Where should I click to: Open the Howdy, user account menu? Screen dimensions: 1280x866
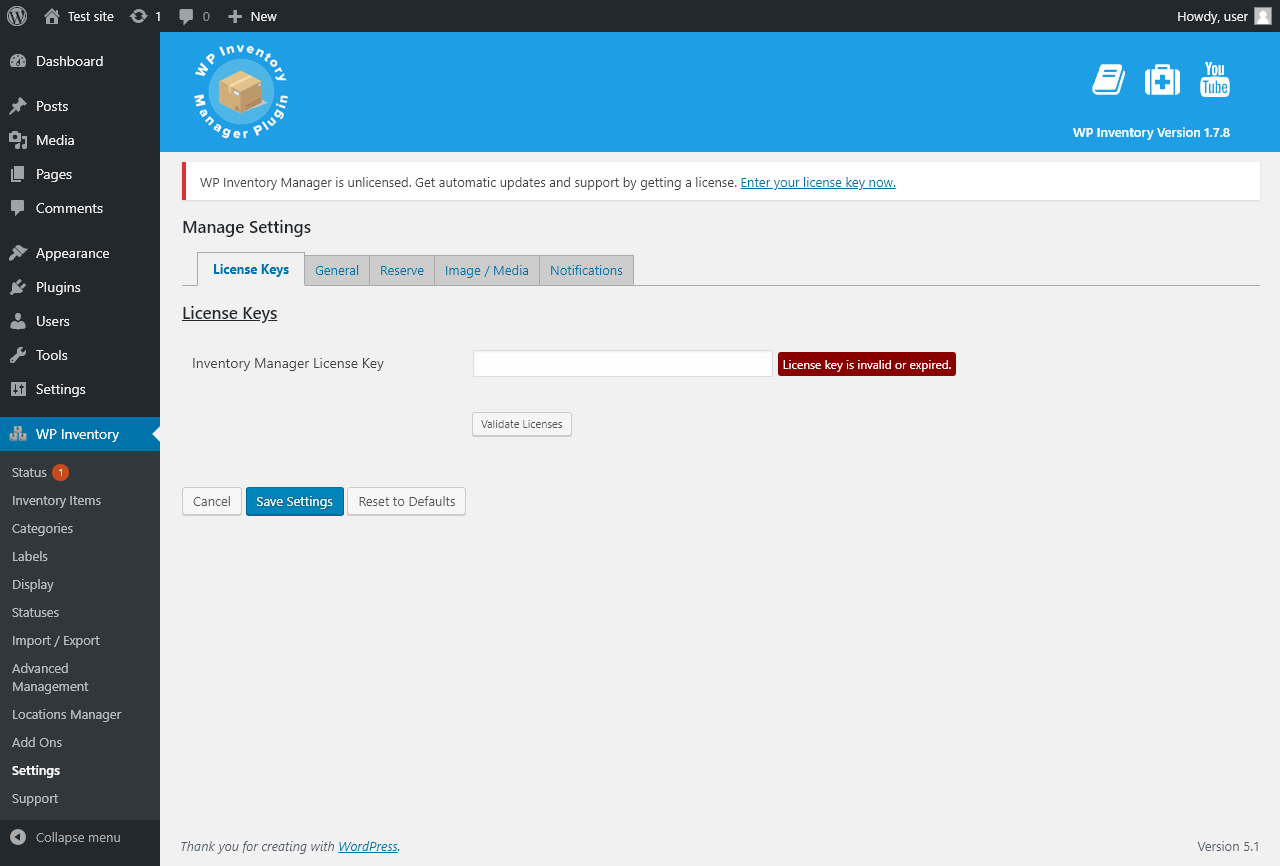click(1224, 16)
